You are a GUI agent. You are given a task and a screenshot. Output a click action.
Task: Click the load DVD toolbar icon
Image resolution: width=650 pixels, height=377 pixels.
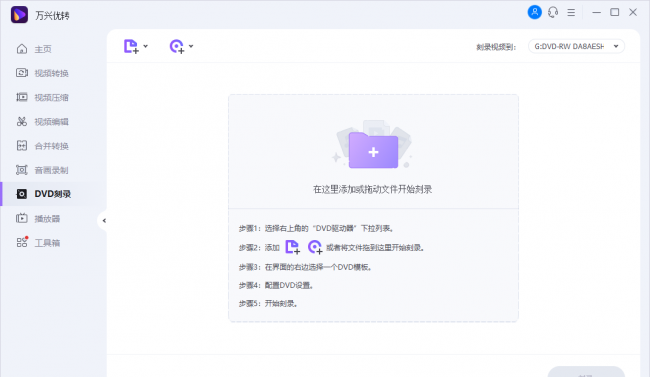click(177, 46)
